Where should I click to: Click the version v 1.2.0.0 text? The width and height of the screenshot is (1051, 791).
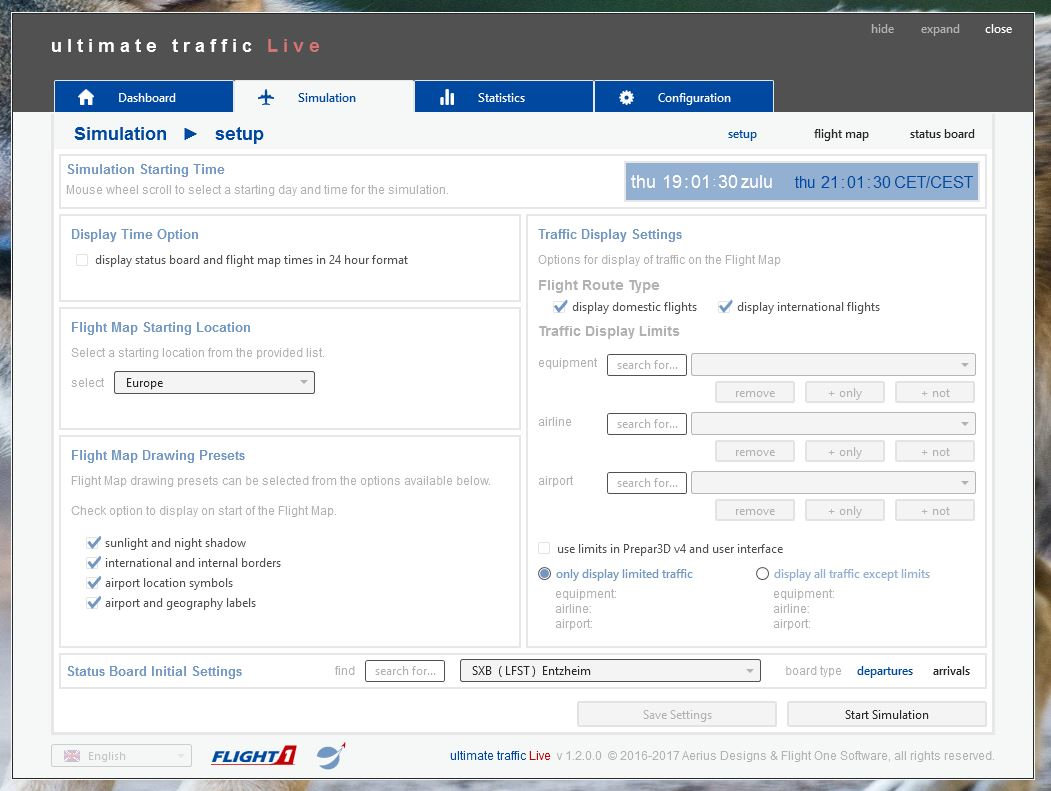[x=579, y=755]
